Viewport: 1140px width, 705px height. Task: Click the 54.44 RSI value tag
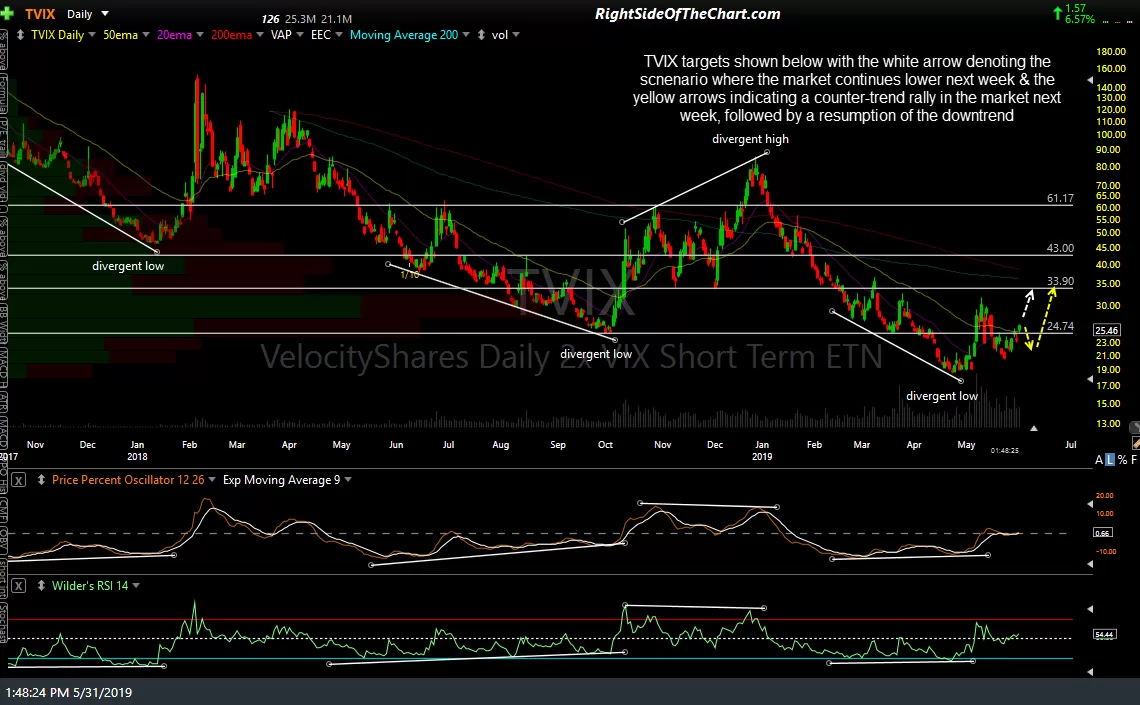(1104, 634)
